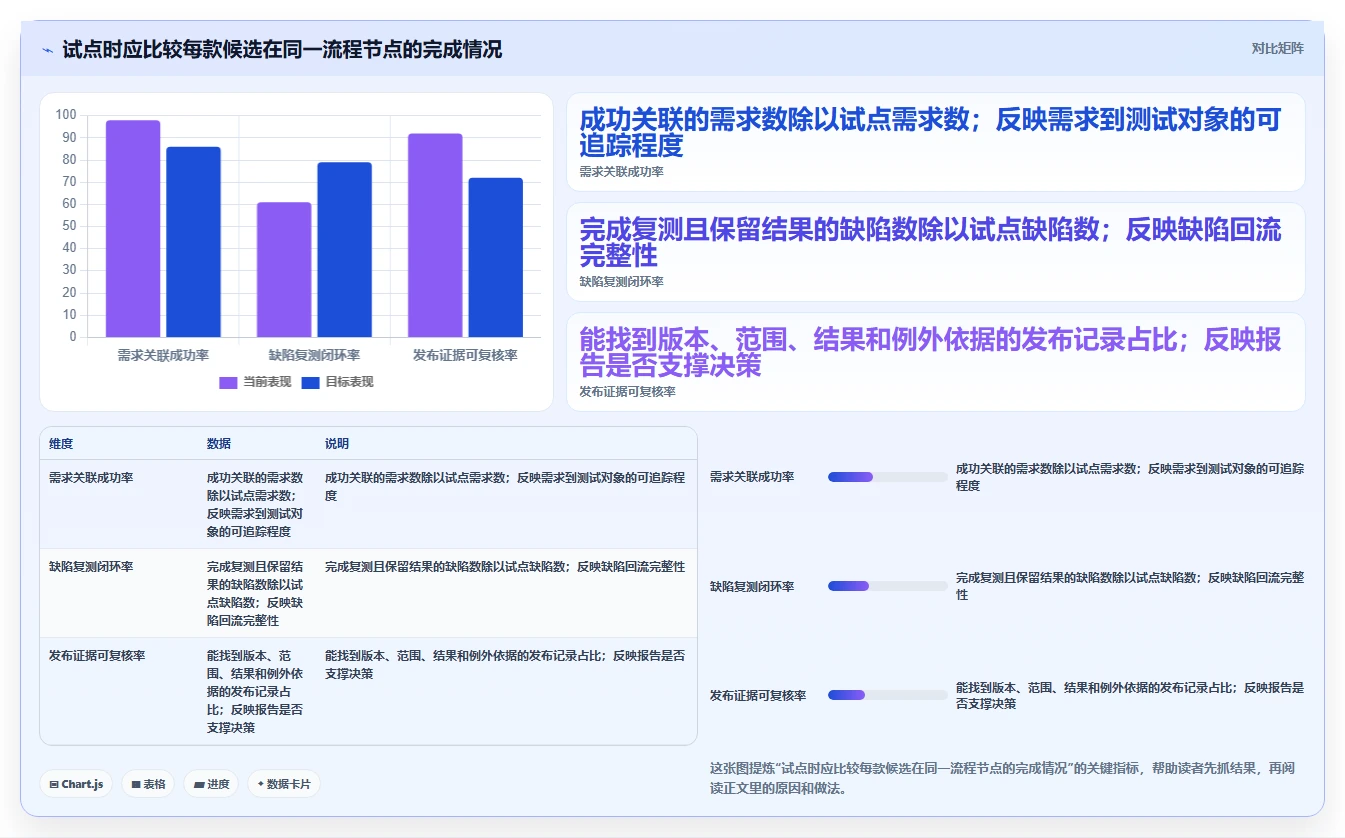
Task: Click the purple 当前表现 bar for 发布证据可复核率
Action: [x=435, y=235]
